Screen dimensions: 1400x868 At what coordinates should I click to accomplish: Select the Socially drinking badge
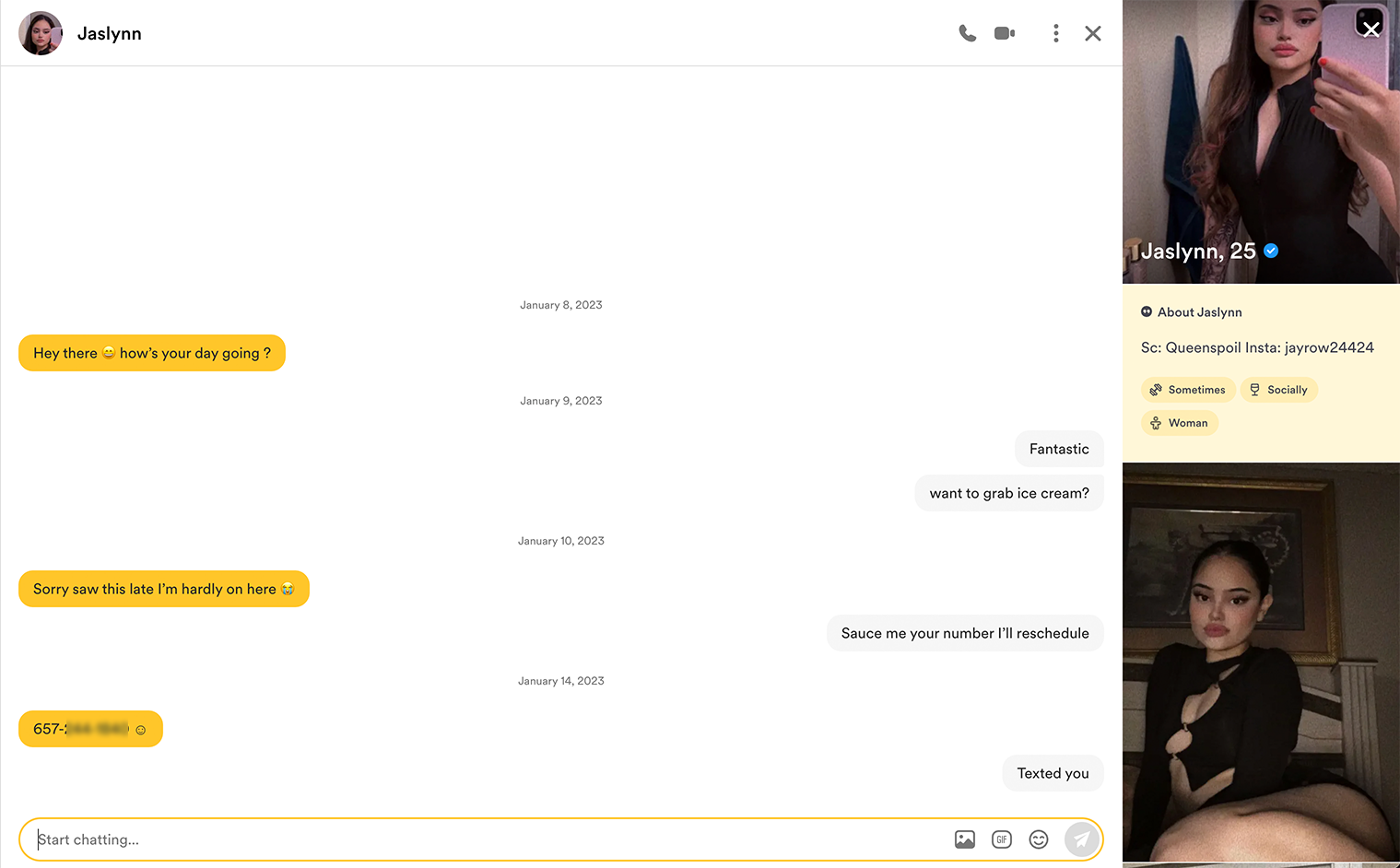[1278, 390]
